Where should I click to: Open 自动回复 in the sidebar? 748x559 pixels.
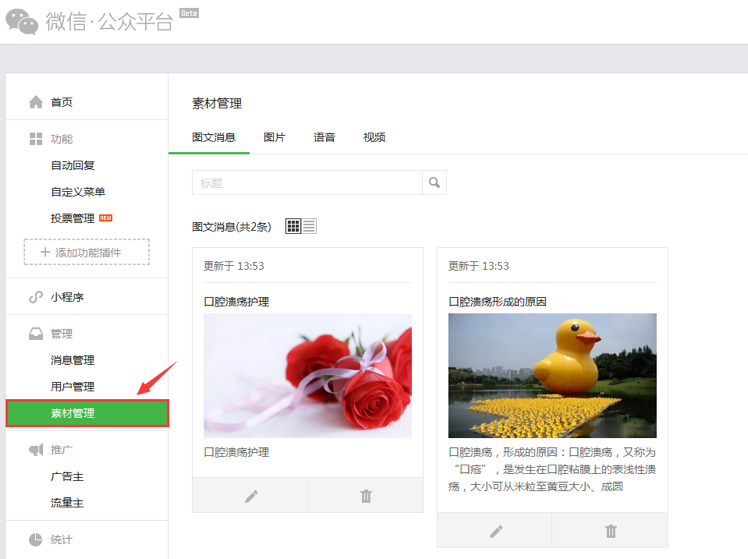73,165
